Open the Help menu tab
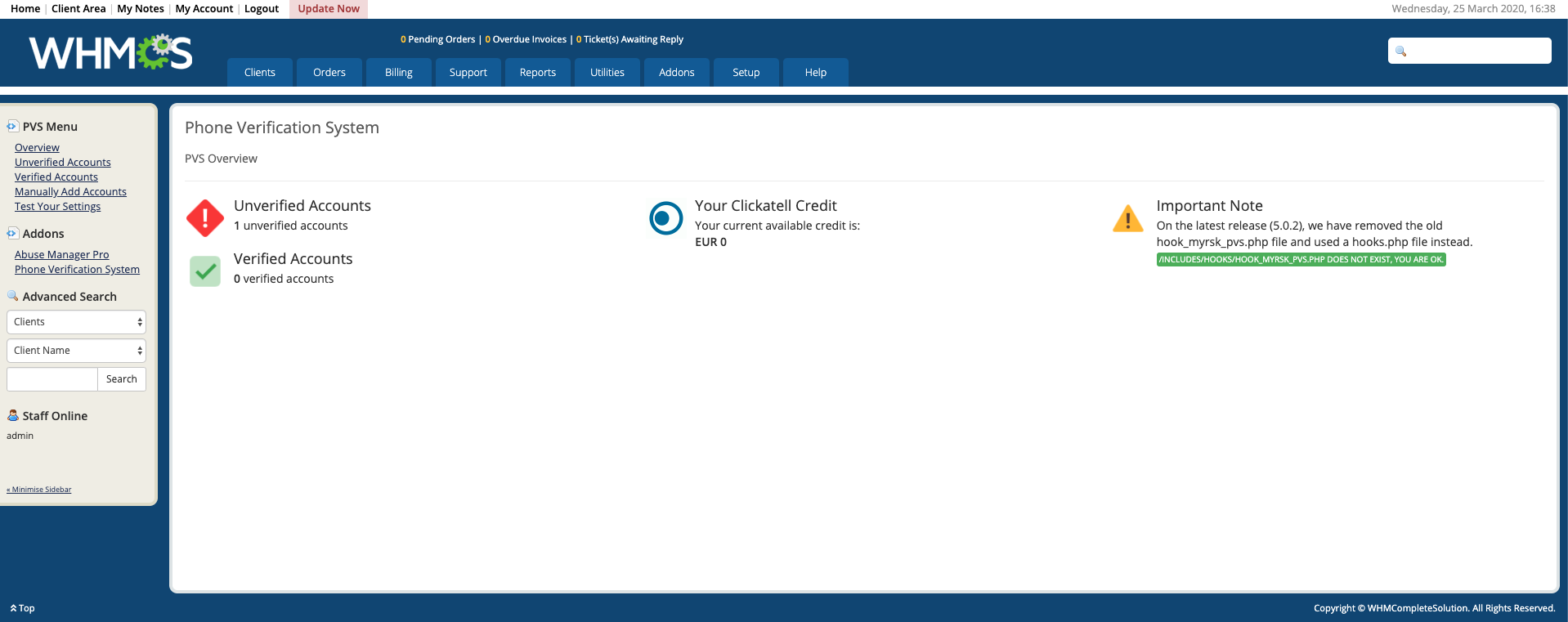This screenshot has height=622, width=1568. point(816,72)
